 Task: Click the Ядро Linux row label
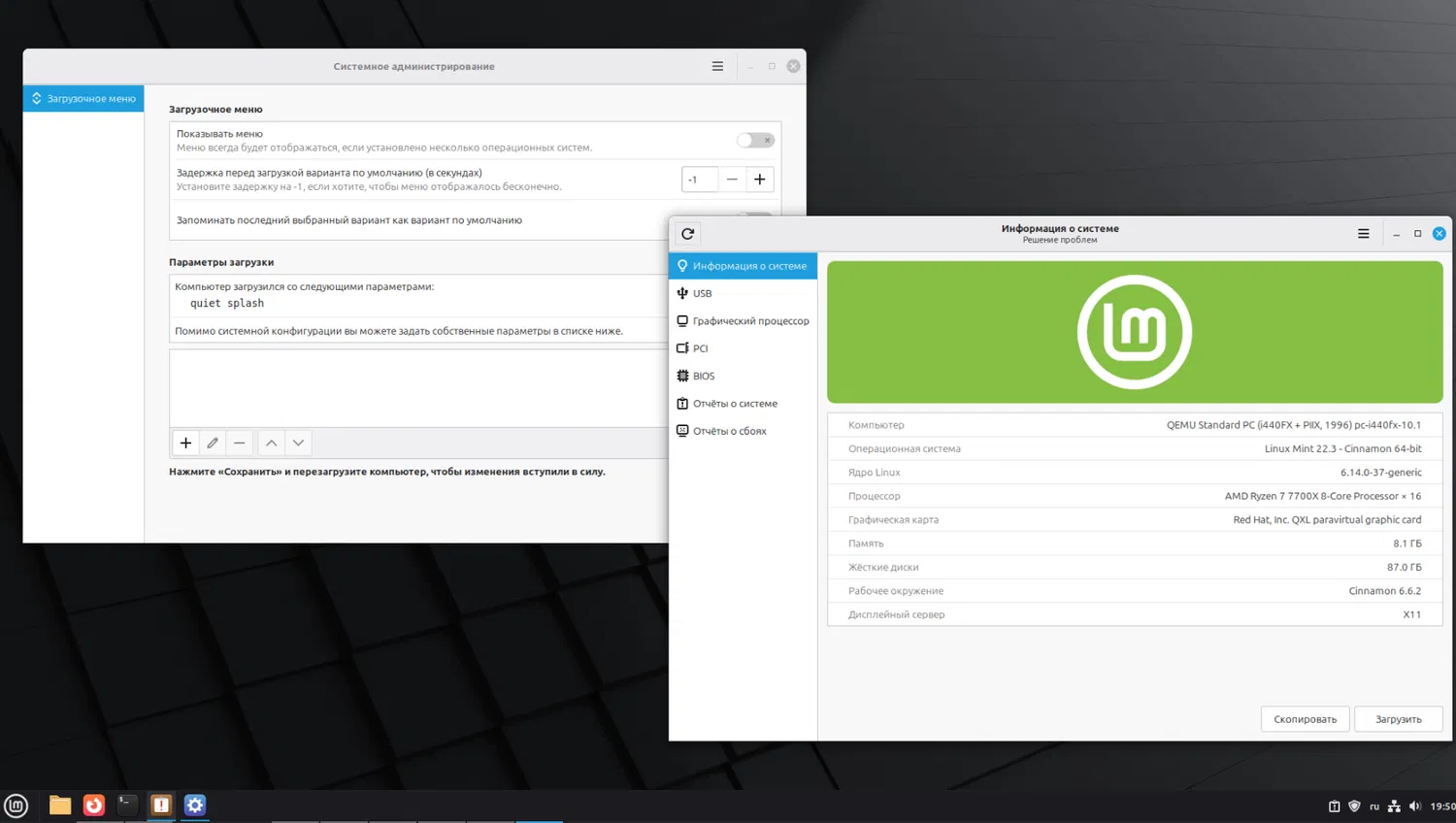(x=875, y=473)
